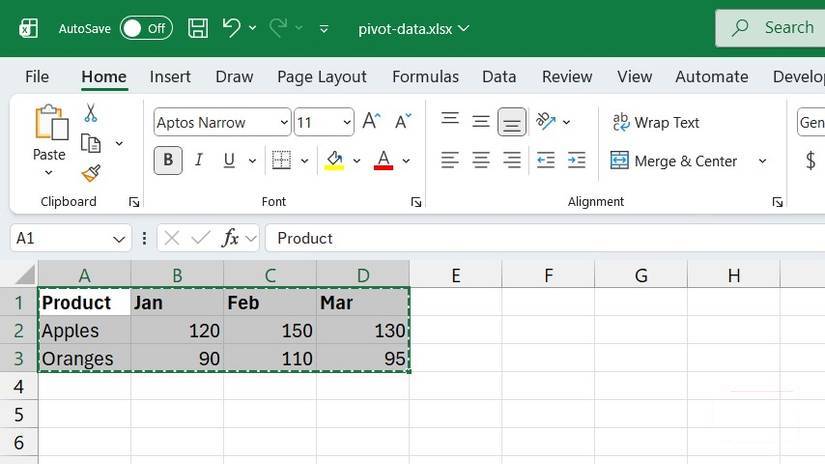This screenshot has height=464, width=825.
Task: Open the Name Box dropdown showing A1
Action: pyautogui.click(x=119, y=239)
